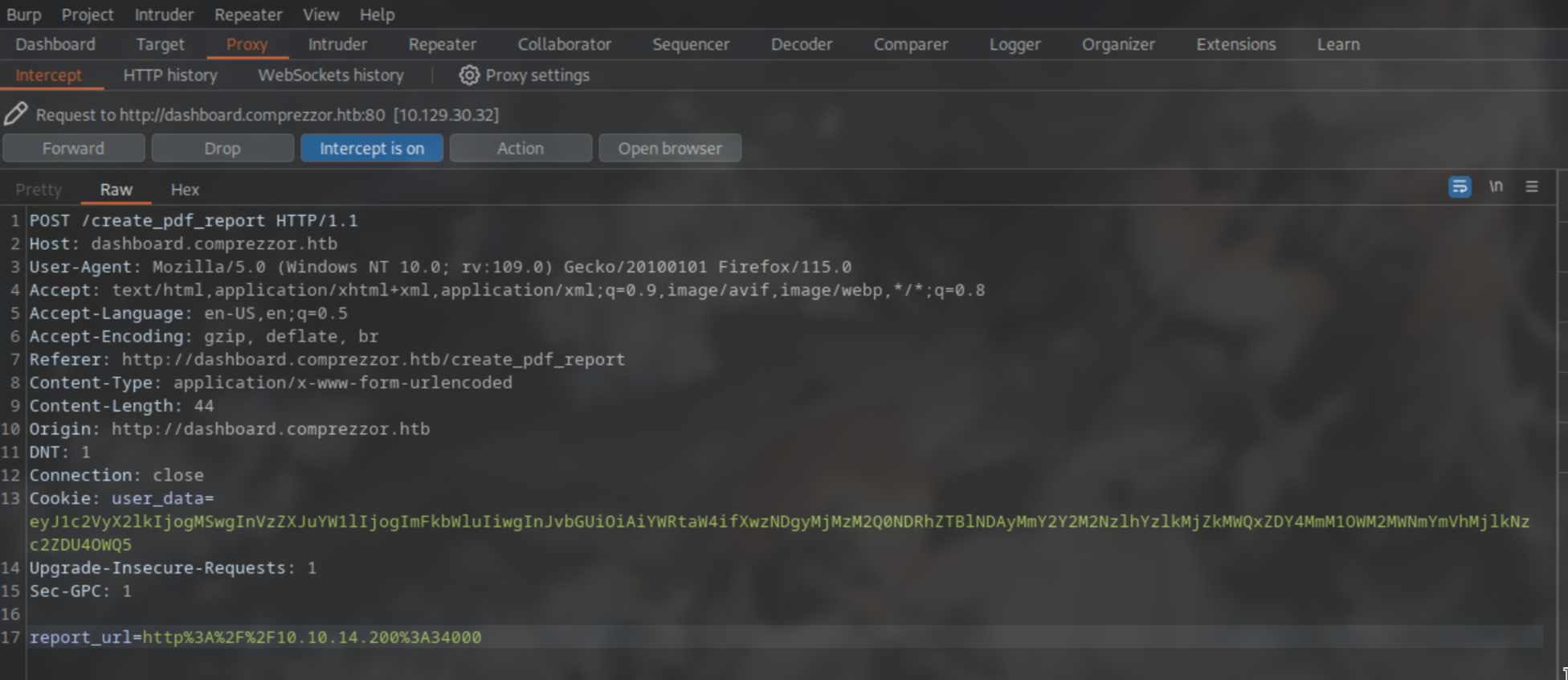Open the Action dropdown button
The image size is (1568, 680).
click(521, 148)
